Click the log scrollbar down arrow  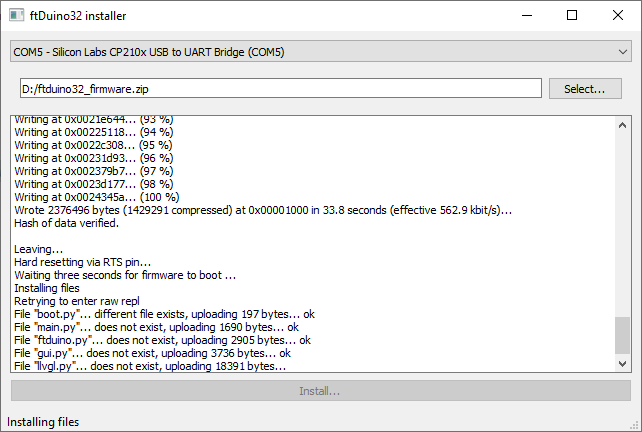click(622, 363)
